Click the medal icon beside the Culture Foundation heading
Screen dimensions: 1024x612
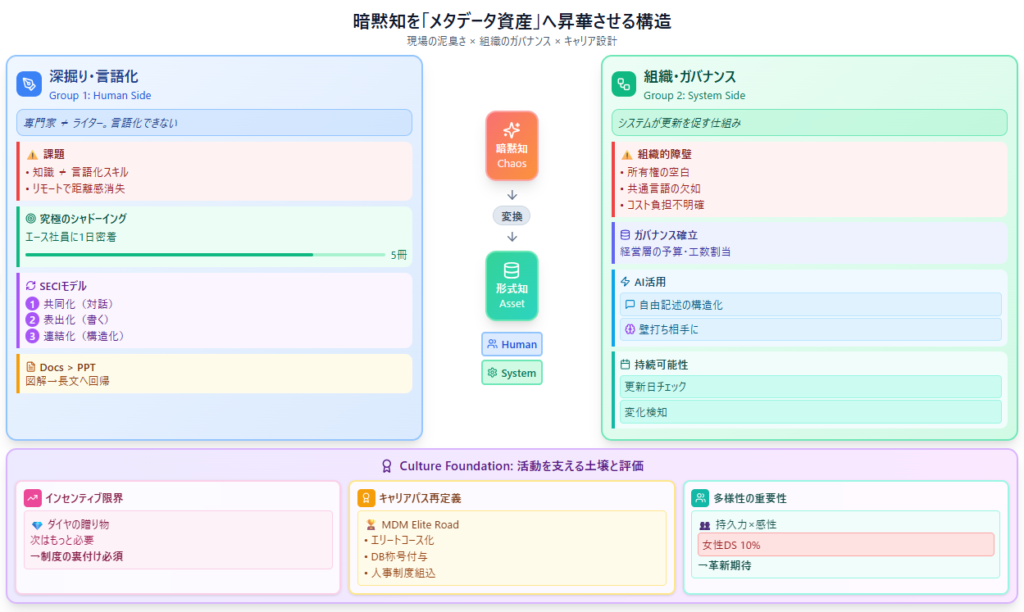(x=387, y=465)
